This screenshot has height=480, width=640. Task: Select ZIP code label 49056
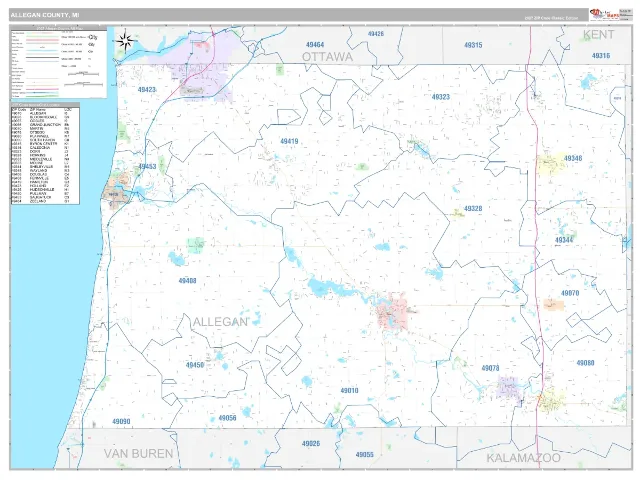(x=227, y=418)
